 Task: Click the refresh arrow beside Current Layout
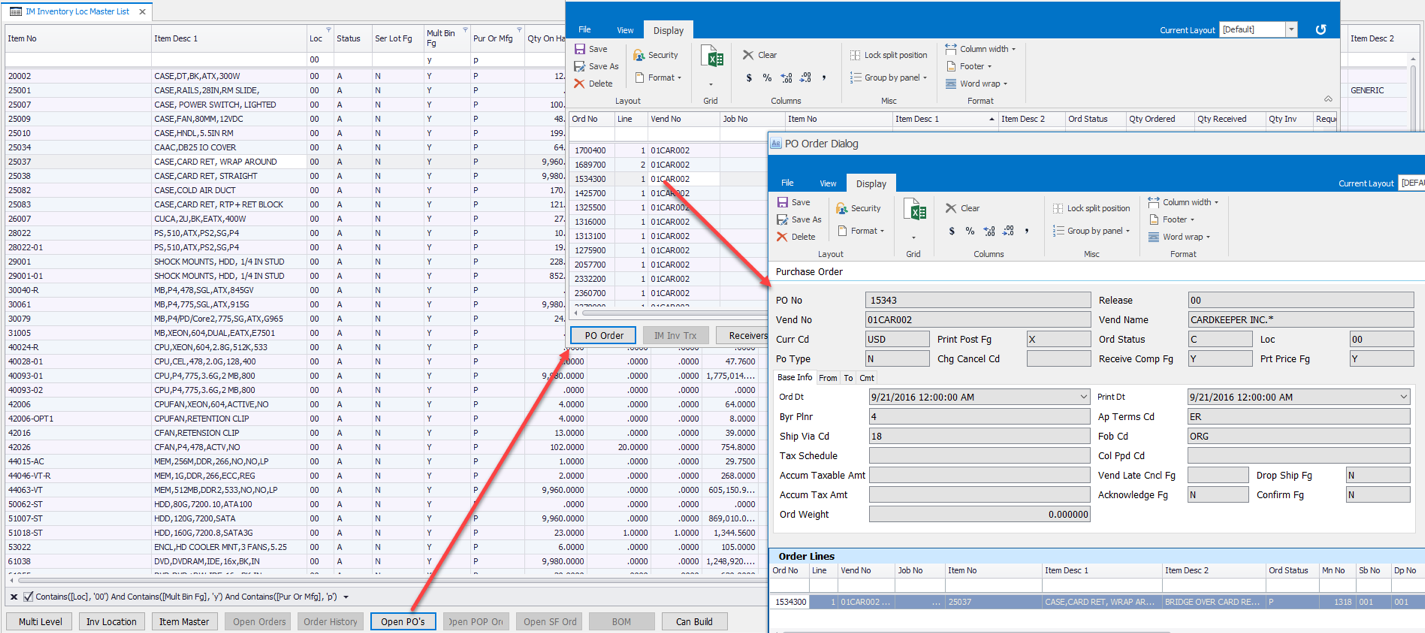1320,30
